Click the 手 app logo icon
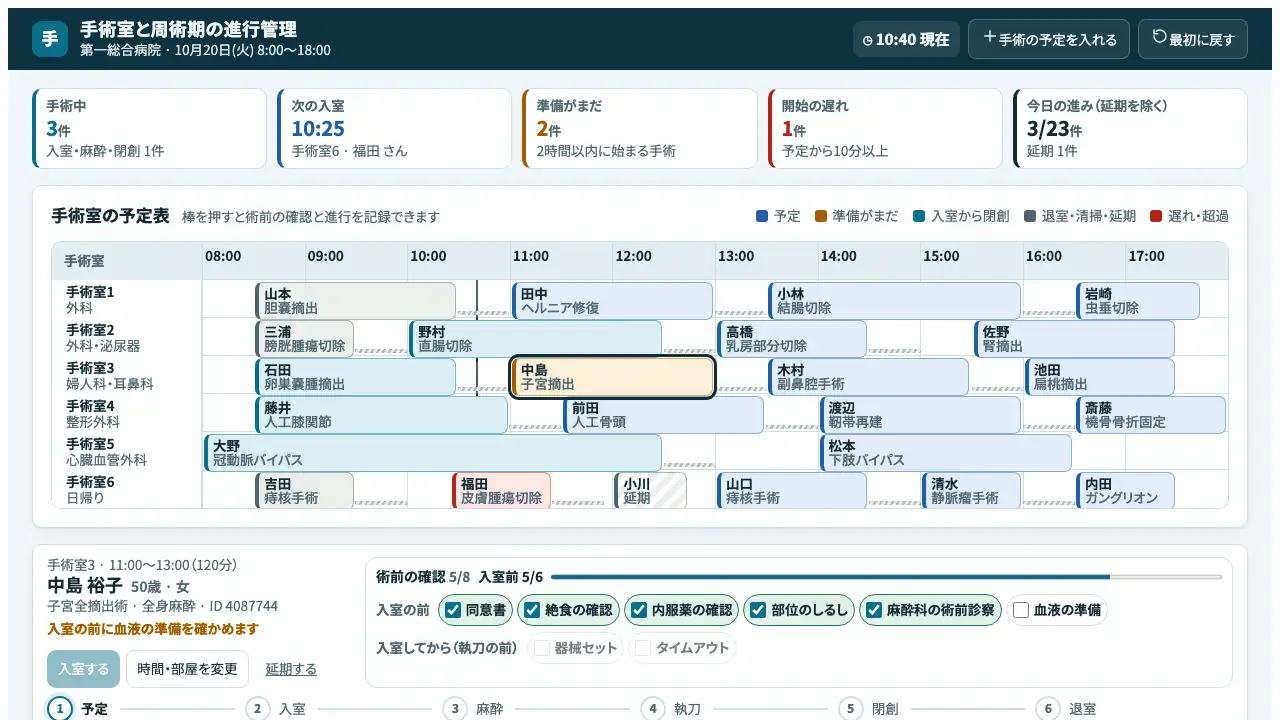Screen dimensions: 1280x720 (x=50, y=39)
